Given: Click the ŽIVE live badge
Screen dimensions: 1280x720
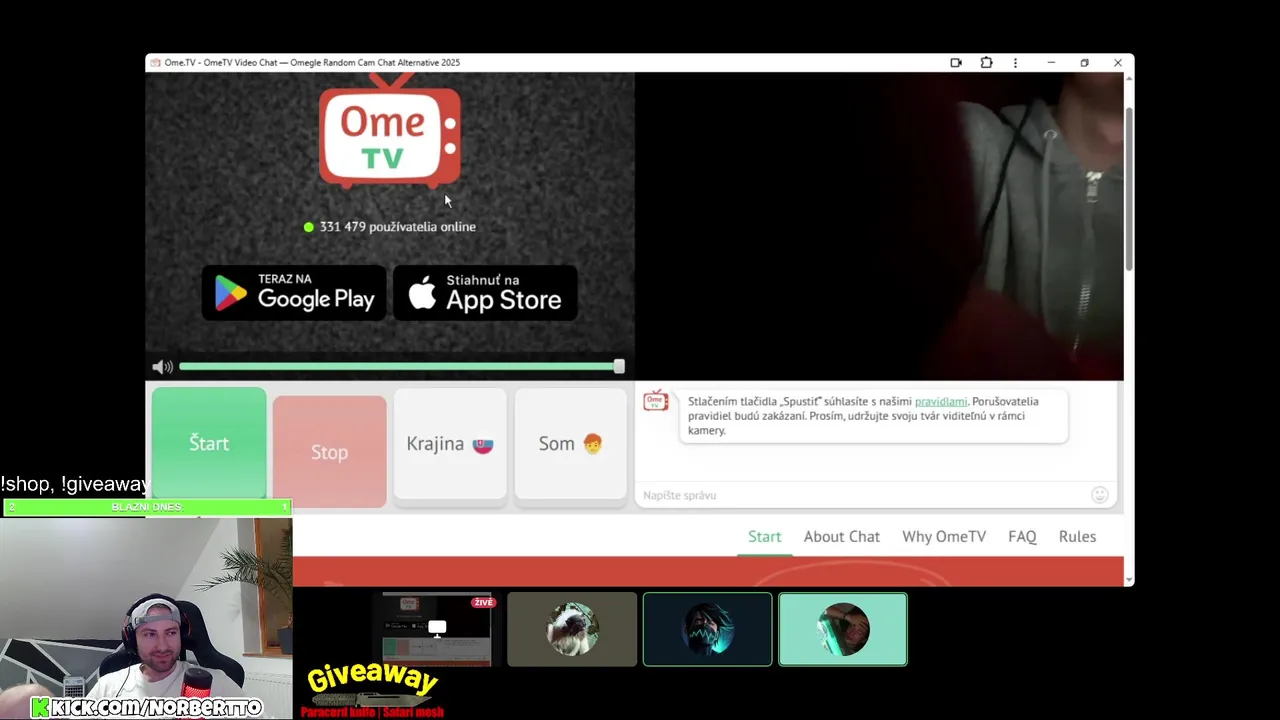Looking at the screenshot, I should (484, 602).
